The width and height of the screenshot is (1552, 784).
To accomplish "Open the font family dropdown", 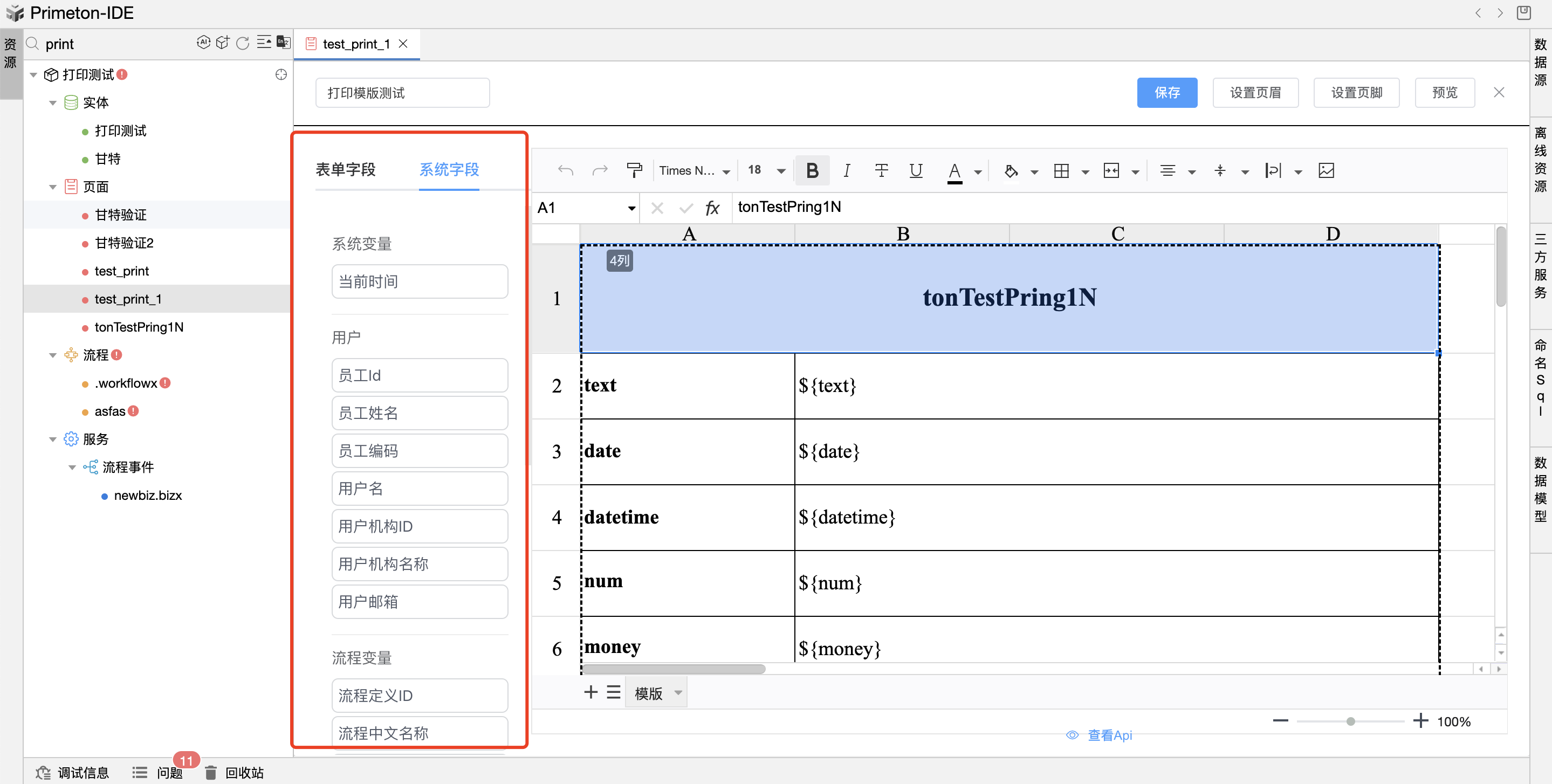I will click(694, 170).
